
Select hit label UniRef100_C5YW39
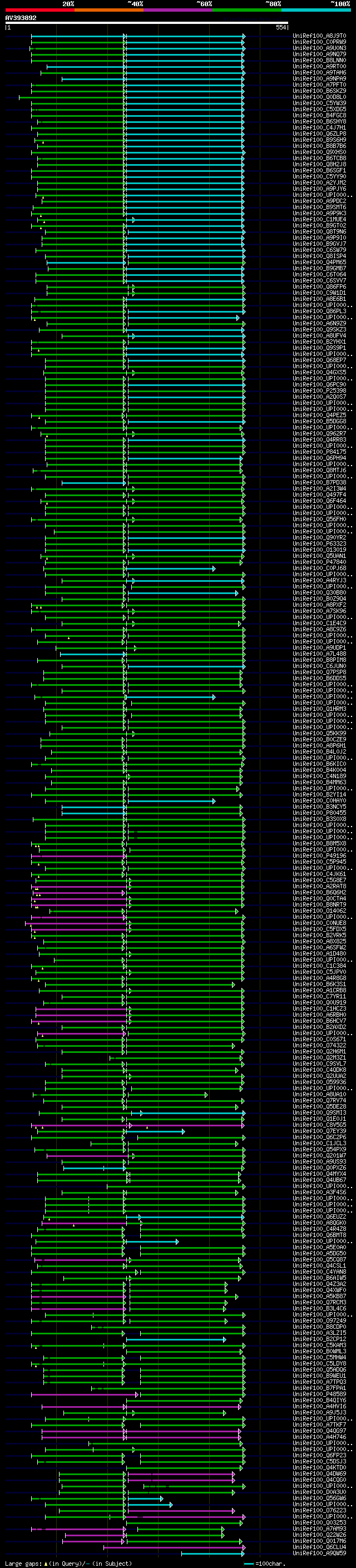click(319, 103)
